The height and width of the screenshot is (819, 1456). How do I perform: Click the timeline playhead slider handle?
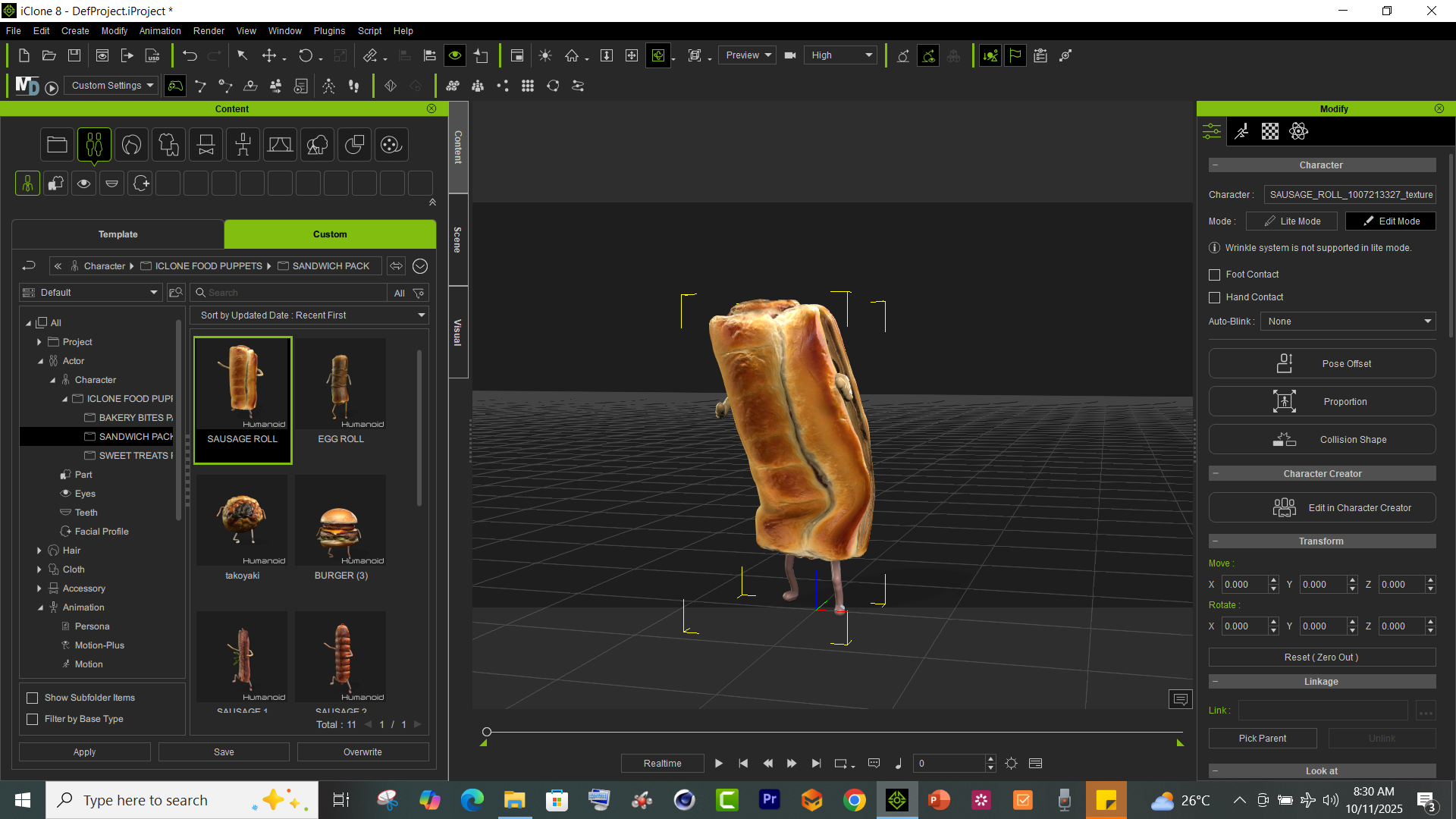pos(487,732)
